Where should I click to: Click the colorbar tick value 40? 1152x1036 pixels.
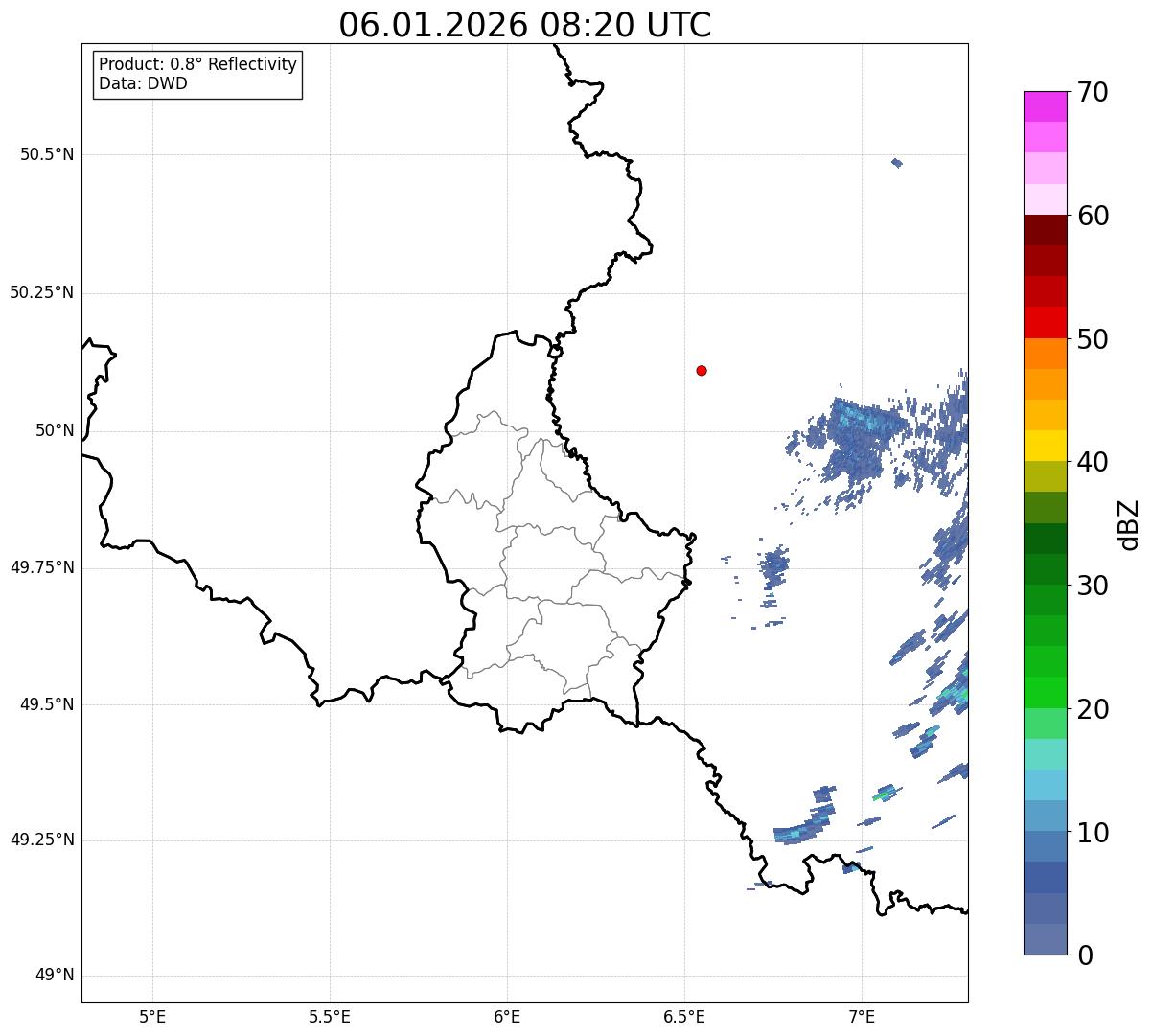(1093, 462)
